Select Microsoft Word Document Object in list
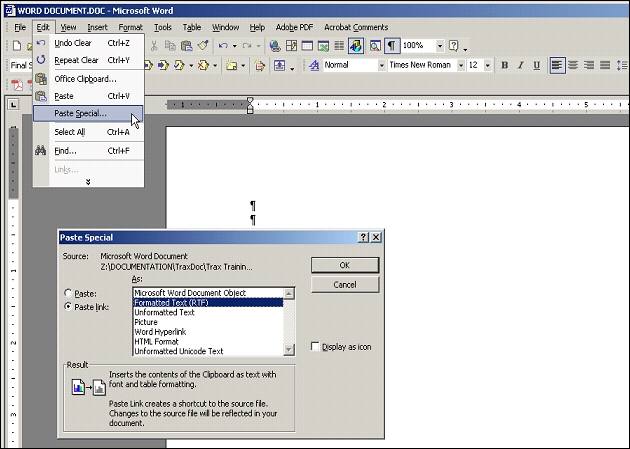The image size is (630, 449). point(208,293)
